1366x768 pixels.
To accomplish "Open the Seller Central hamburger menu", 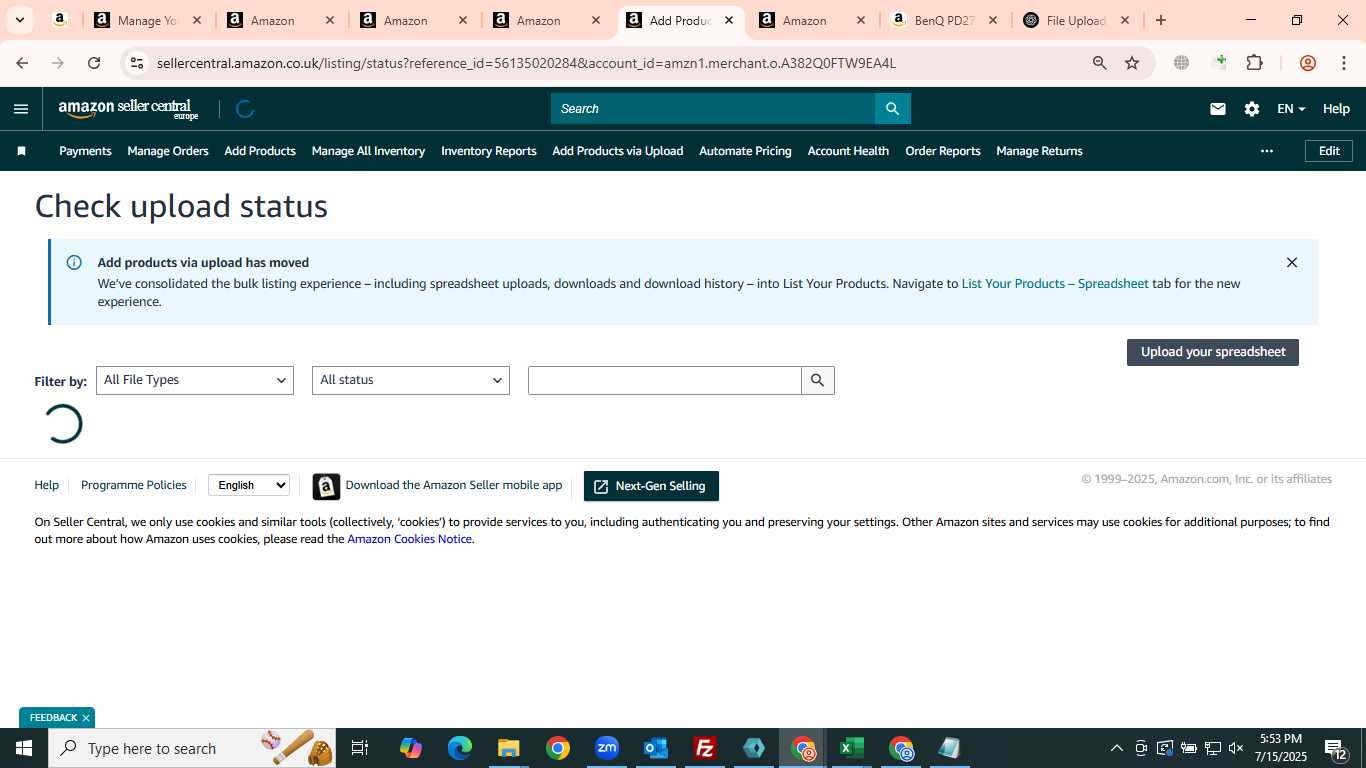I will pyautogui.click(x=21, y=109).
